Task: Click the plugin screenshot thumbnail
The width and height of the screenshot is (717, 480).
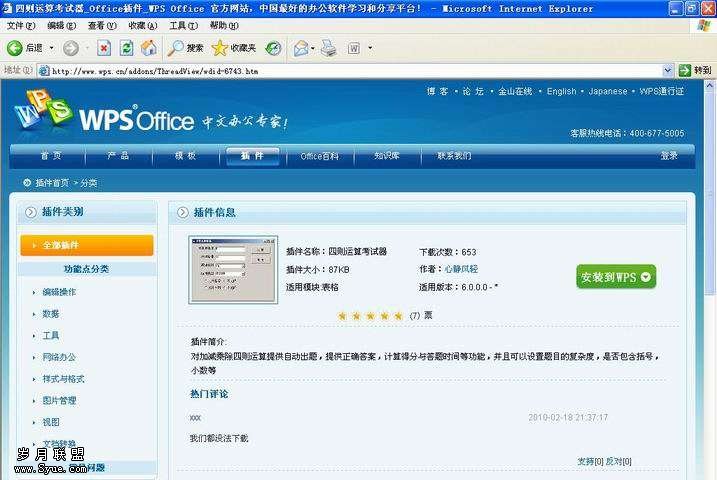Action: tap(233, 269)
